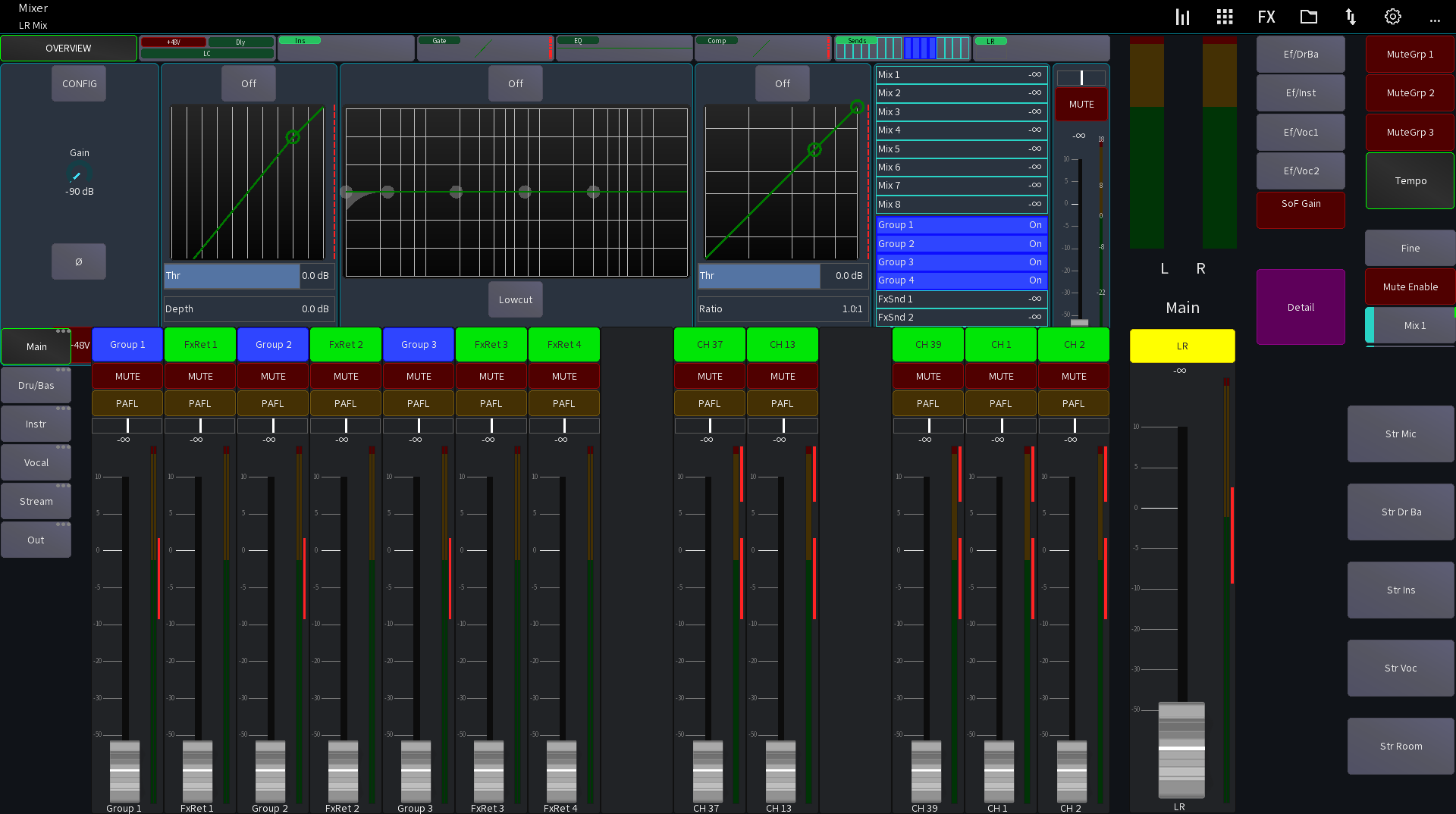Open the channel grid overview icon
The height and width of the screenshot is (814, 1456).
[1224, 16]
